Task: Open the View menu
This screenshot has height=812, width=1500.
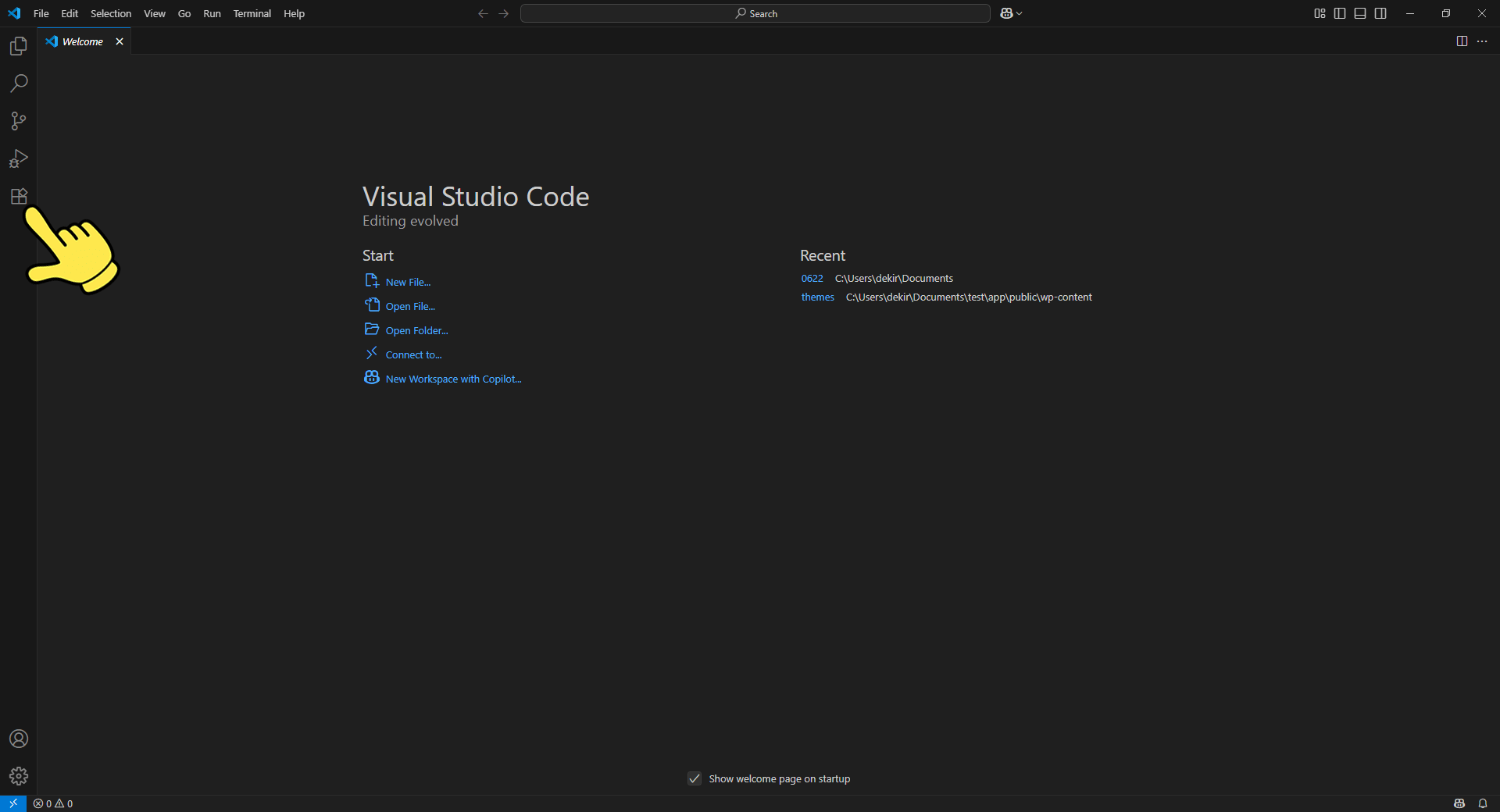Action: coord(155,13)
